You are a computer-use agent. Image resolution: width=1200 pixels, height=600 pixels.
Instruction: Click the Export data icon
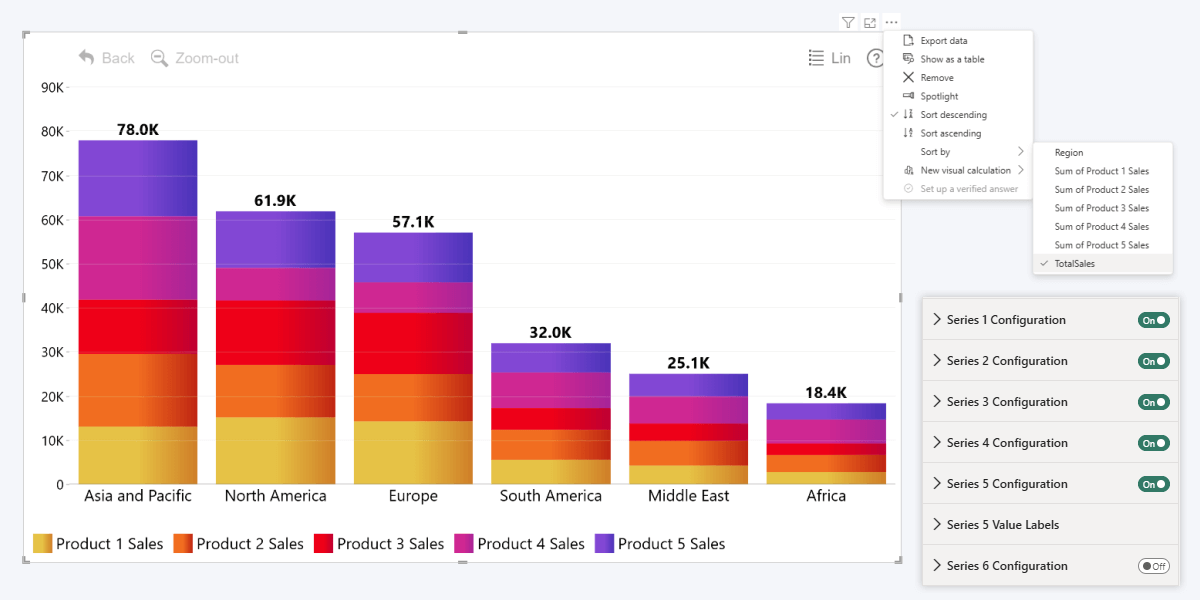(908, 41)
